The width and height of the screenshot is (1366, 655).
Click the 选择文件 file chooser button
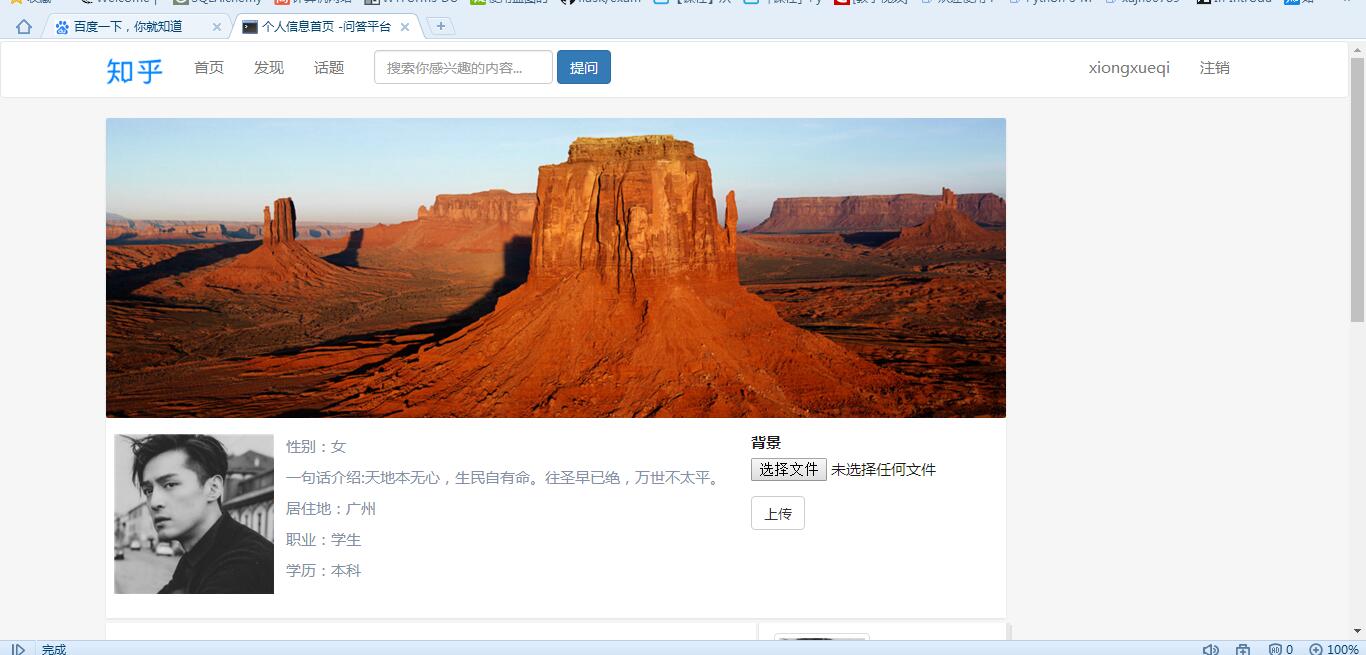point(789,470)
